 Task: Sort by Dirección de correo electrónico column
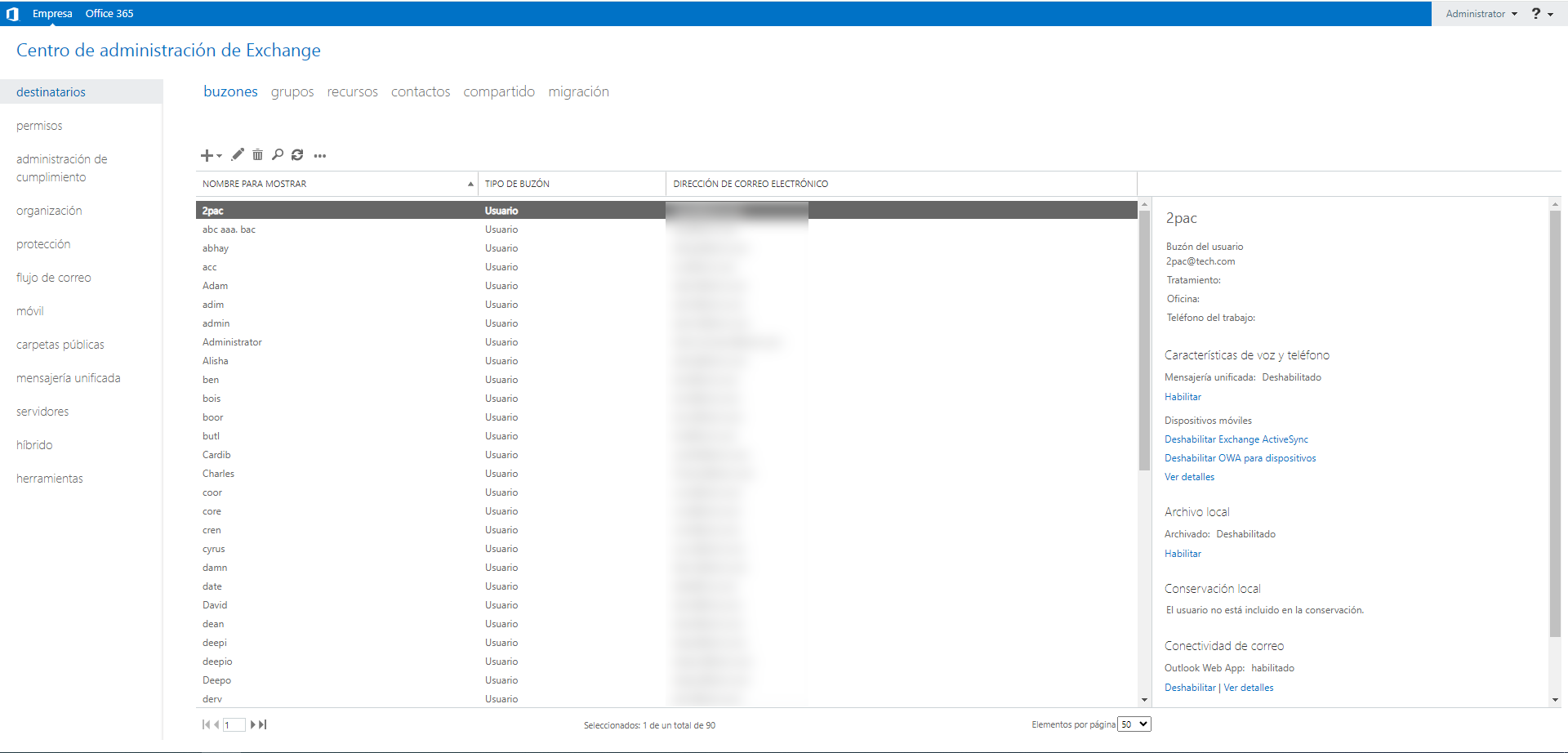pos(902,184)
